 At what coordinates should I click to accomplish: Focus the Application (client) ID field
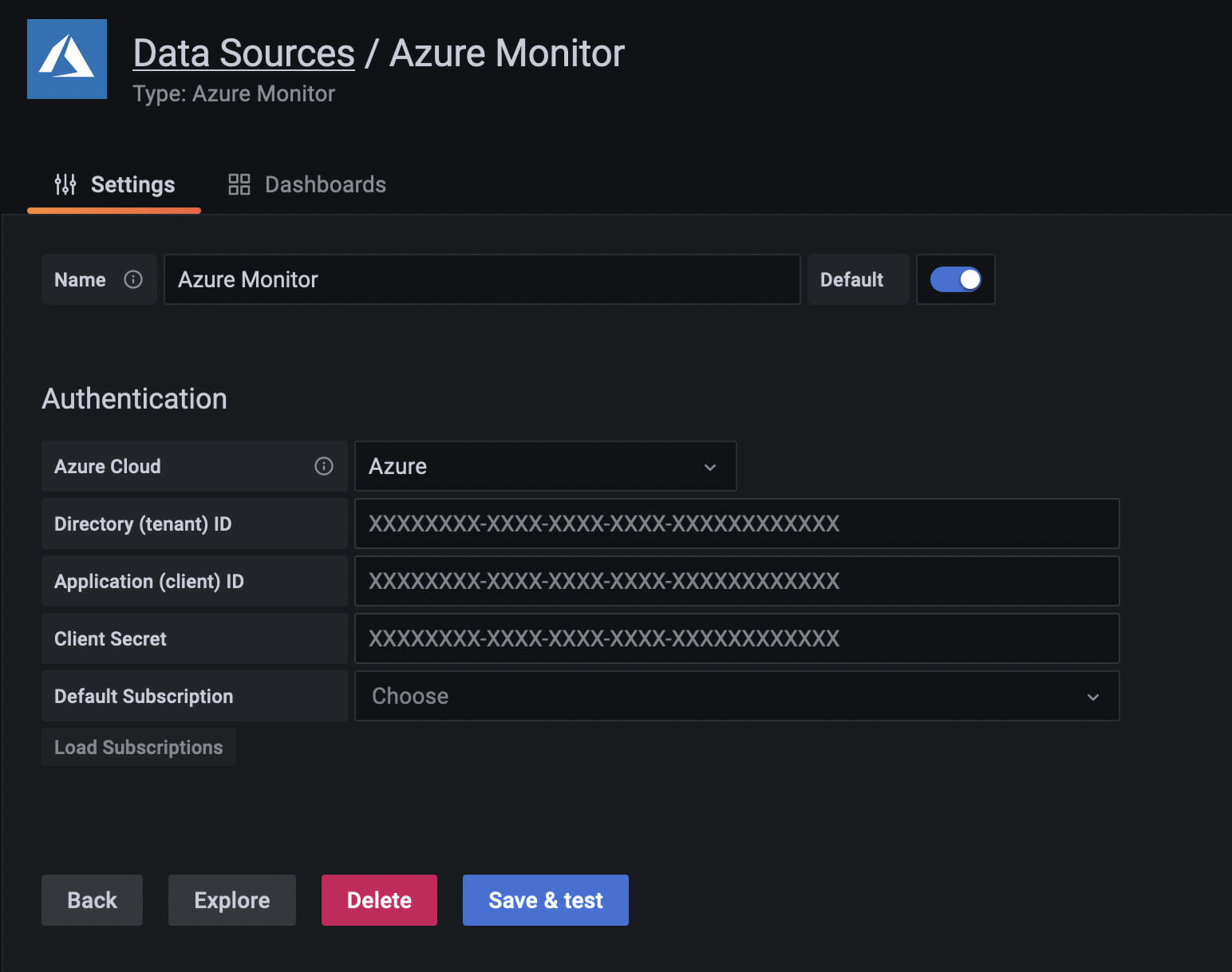coord(736,581)
